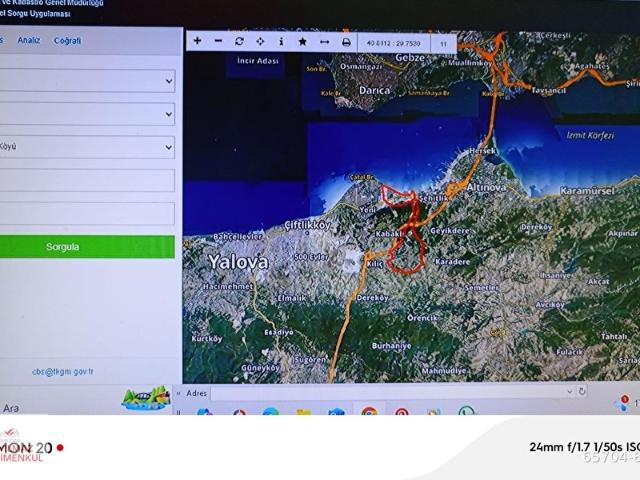The height and width of the screenshot is (480, 640).
Task: Click the print map icon
Action: (x=346, y=42)
